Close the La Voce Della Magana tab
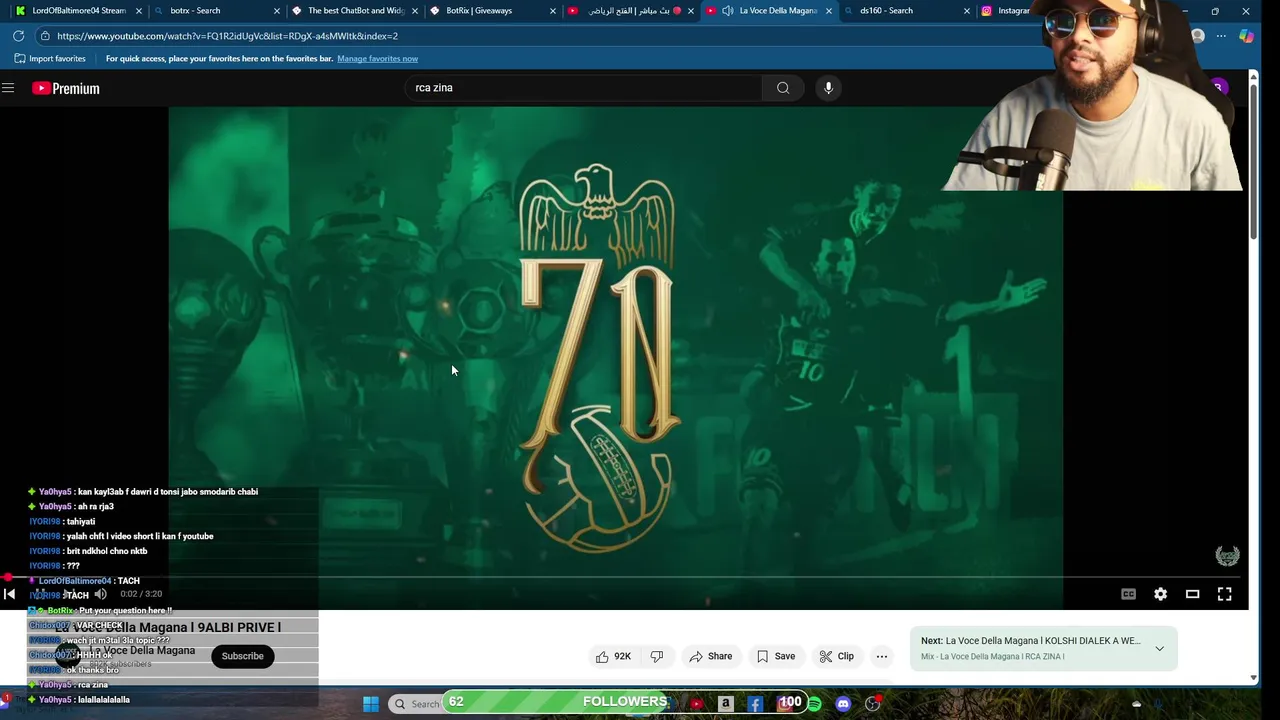 [x=829, y=11]
